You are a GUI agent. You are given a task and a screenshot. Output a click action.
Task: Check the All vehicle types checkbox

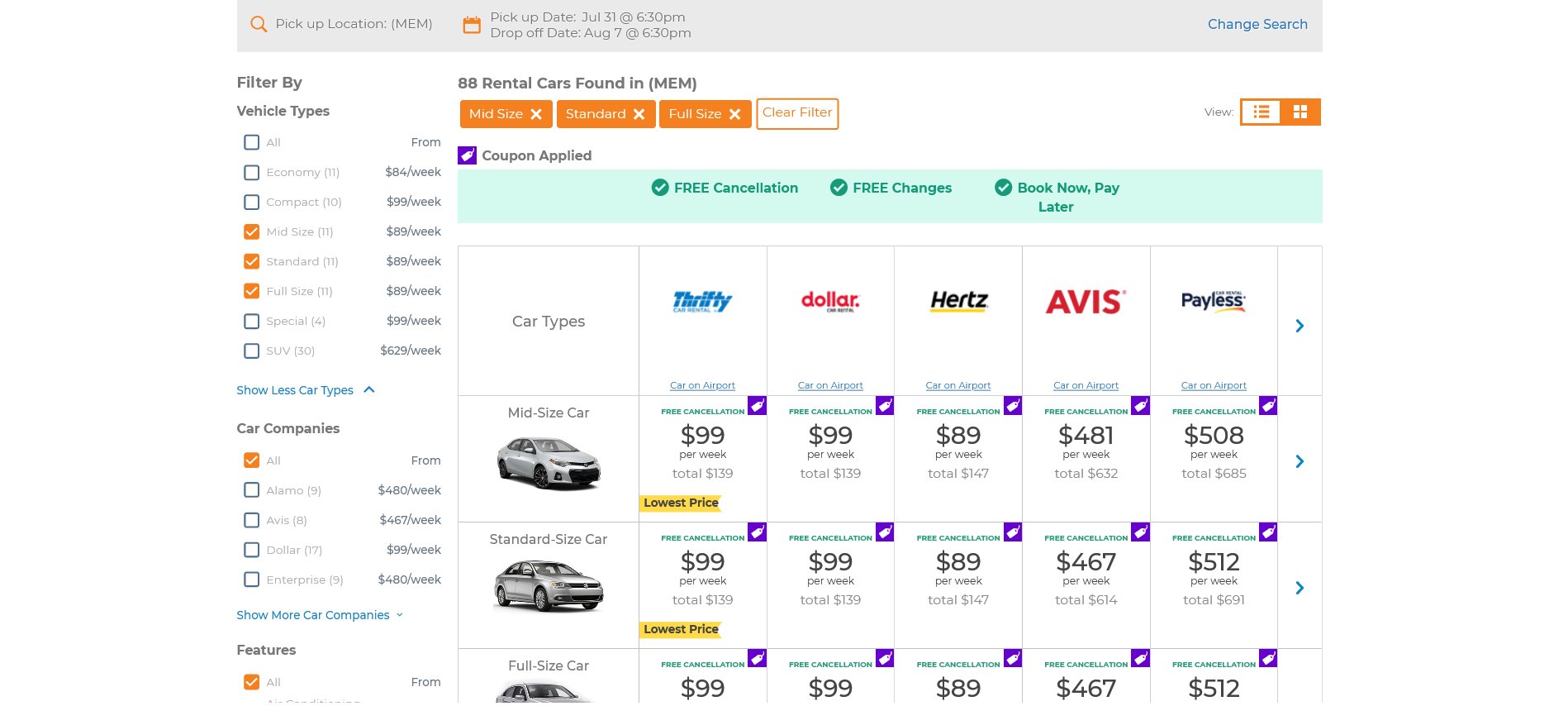pos(252,142)
